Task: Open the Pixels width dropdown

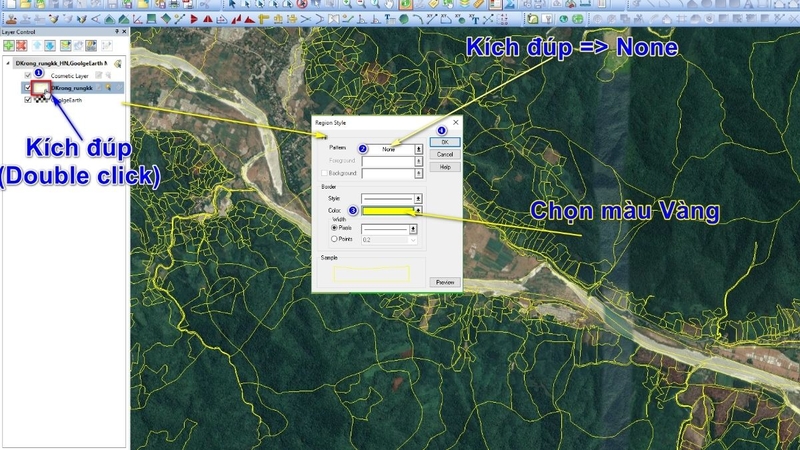Action: point(413,229)
